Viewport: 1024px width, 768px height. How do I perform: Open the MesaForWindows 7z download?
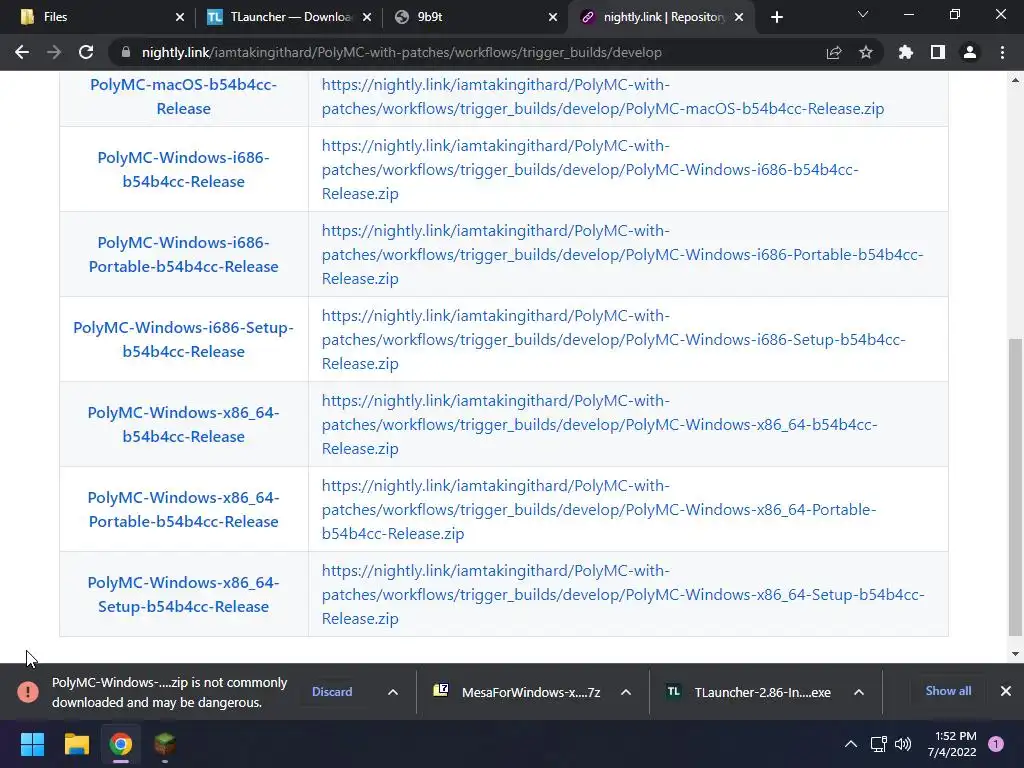tap(516, 692)
